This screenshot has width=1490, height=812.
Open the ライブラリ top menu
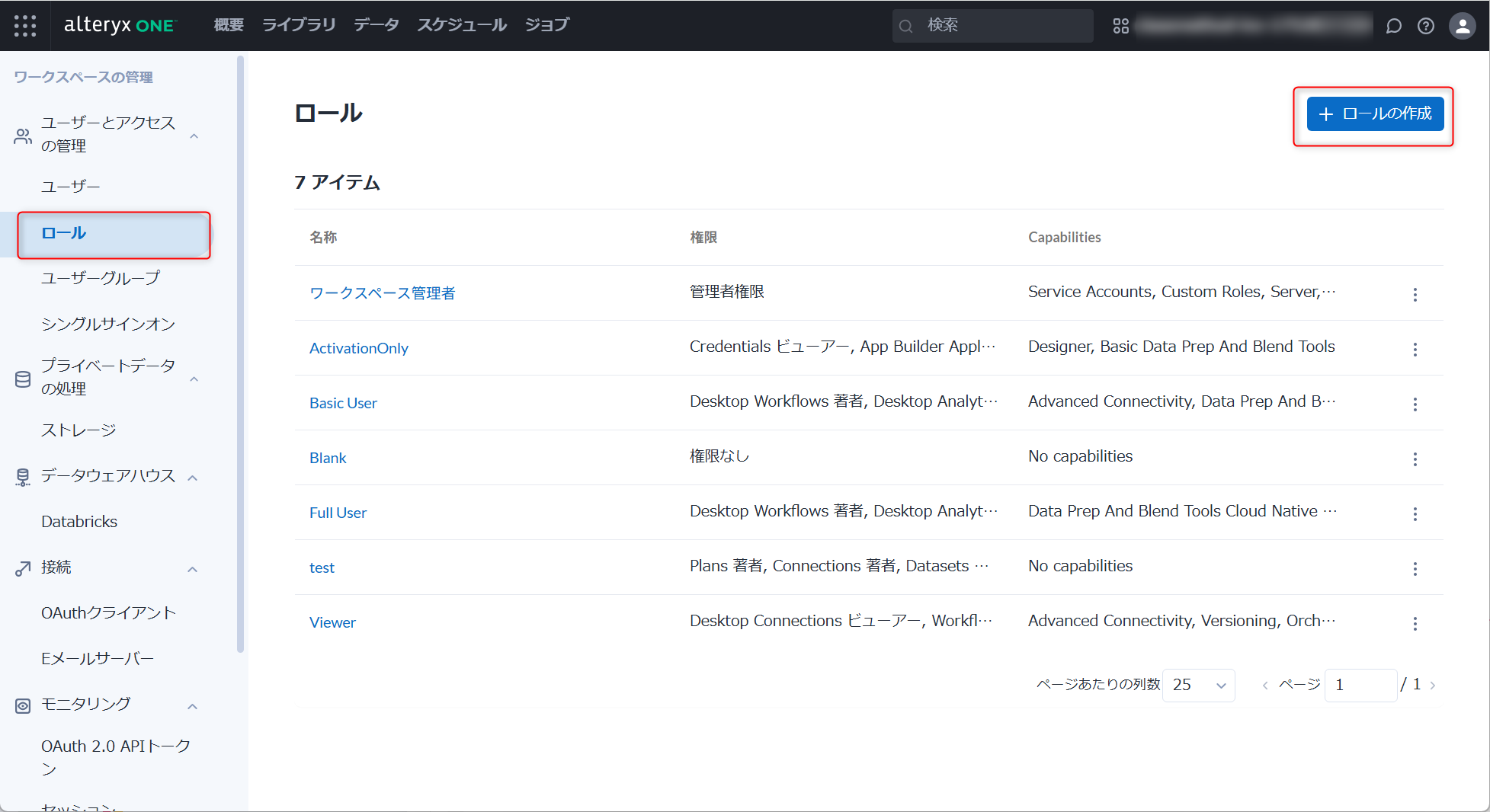pyautogui.click(x=299, y=25)
